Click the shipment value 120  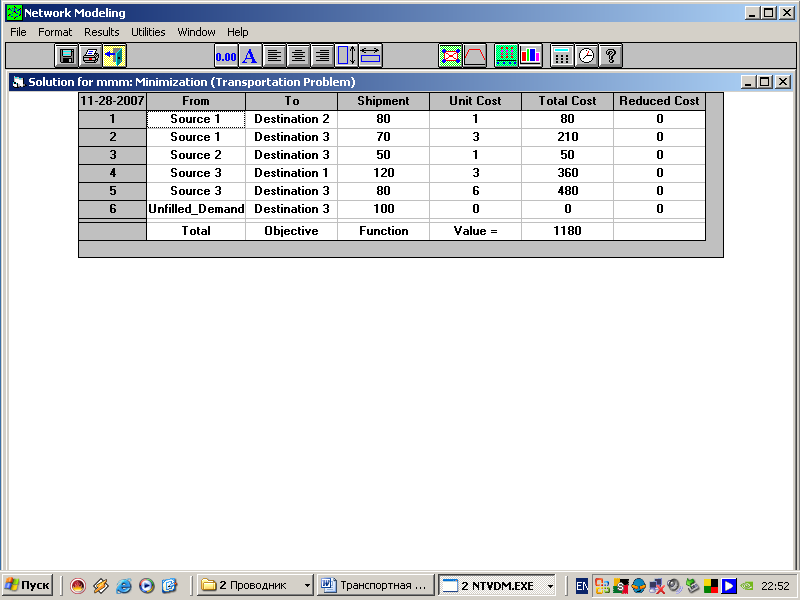pyautogui.click(x=383, y=173)
